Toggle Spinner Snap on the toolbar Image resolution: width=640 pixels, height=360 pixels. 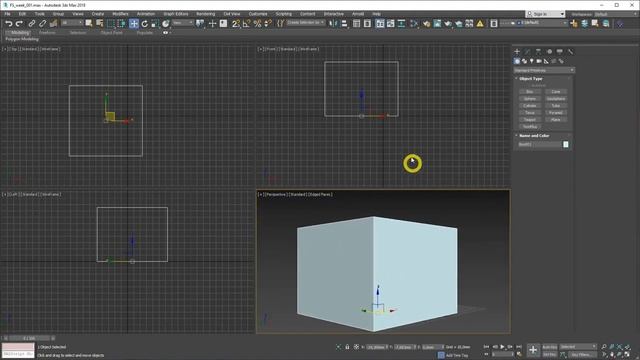[x=268, y=24]
